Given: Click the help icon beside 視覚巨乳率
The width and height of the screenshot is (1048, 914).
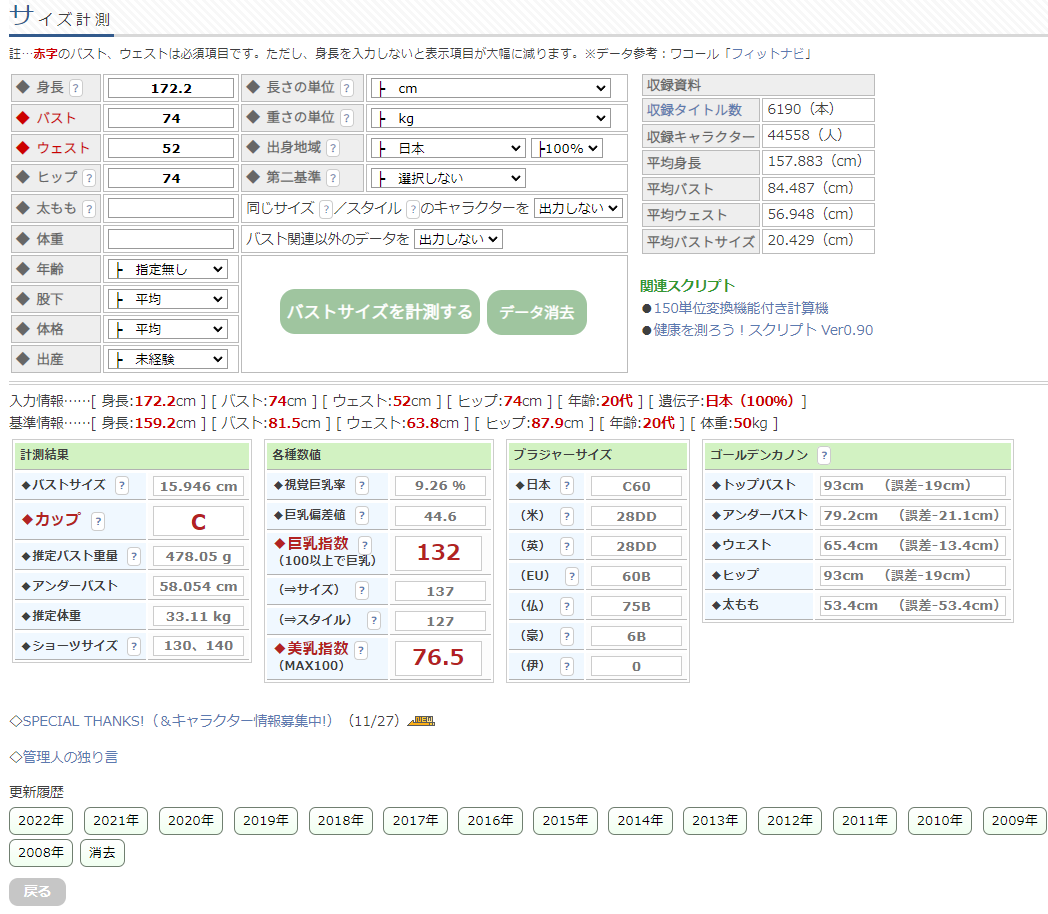Looking at the screenshot, I should (362, 486).
